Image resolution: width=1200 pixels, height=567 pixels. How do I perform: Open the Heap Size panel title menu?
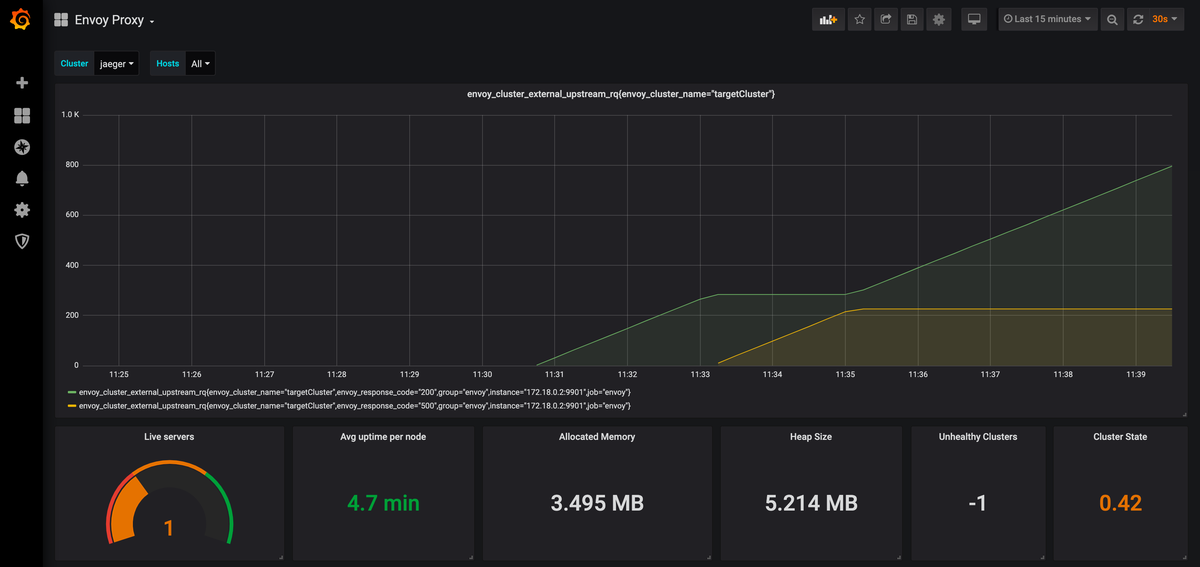click(x=811, y=437)
